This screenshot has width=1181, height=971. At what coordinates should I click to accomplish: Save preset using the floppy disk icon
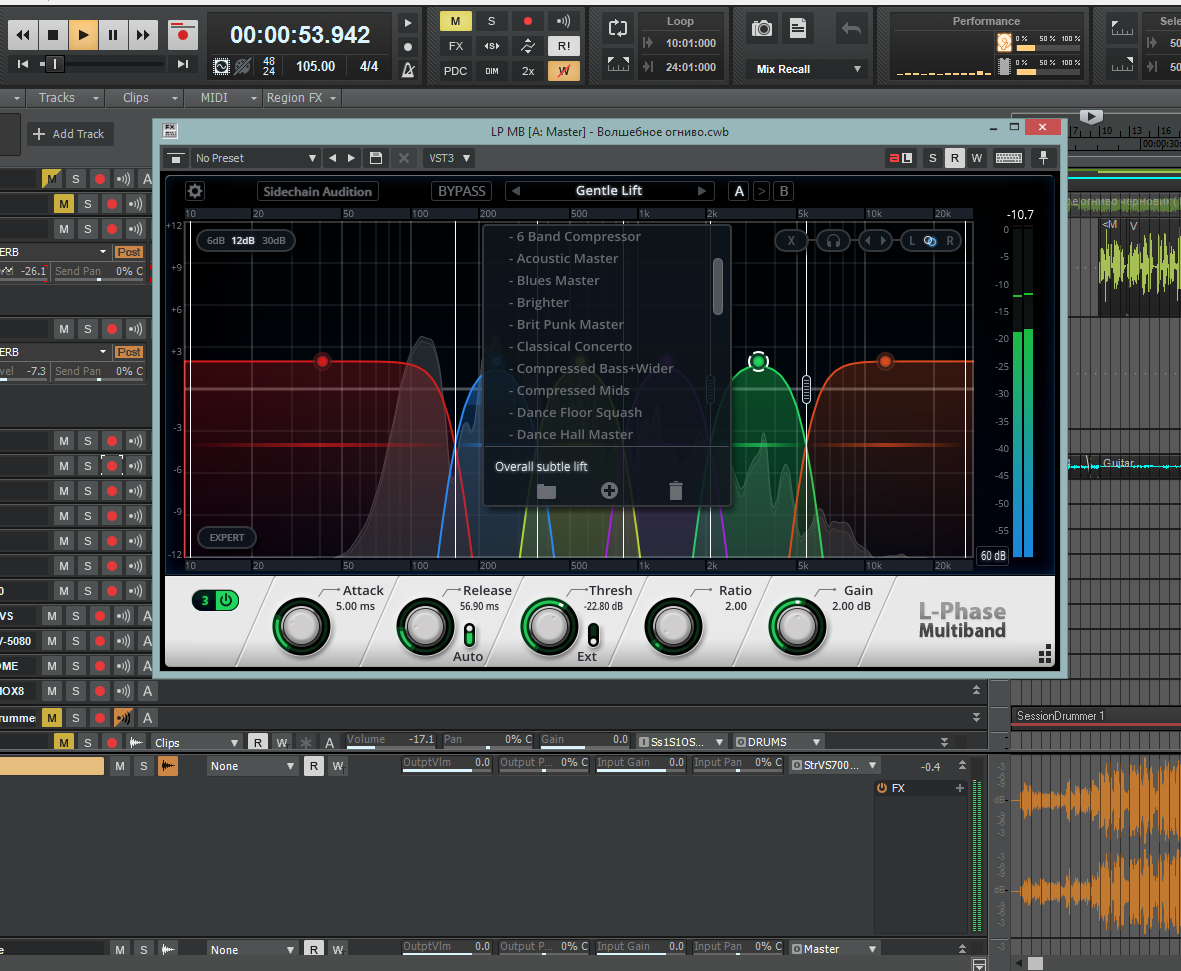376,158
